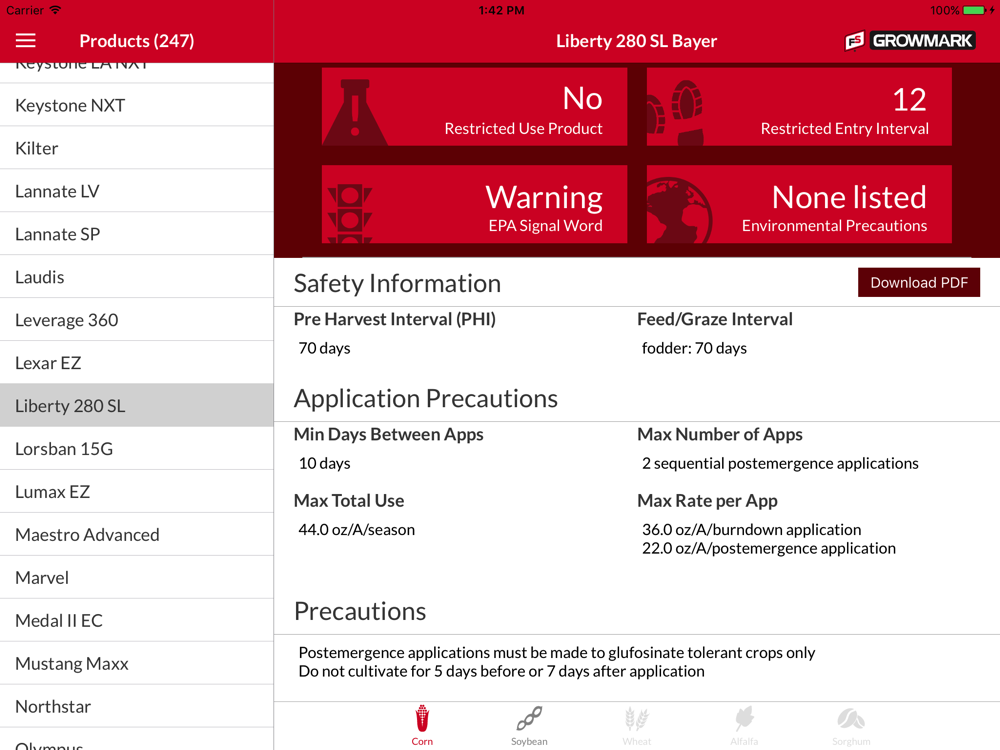Tap the Products (247) header title
1000x750 pixels.
click(x=136, y=41)
